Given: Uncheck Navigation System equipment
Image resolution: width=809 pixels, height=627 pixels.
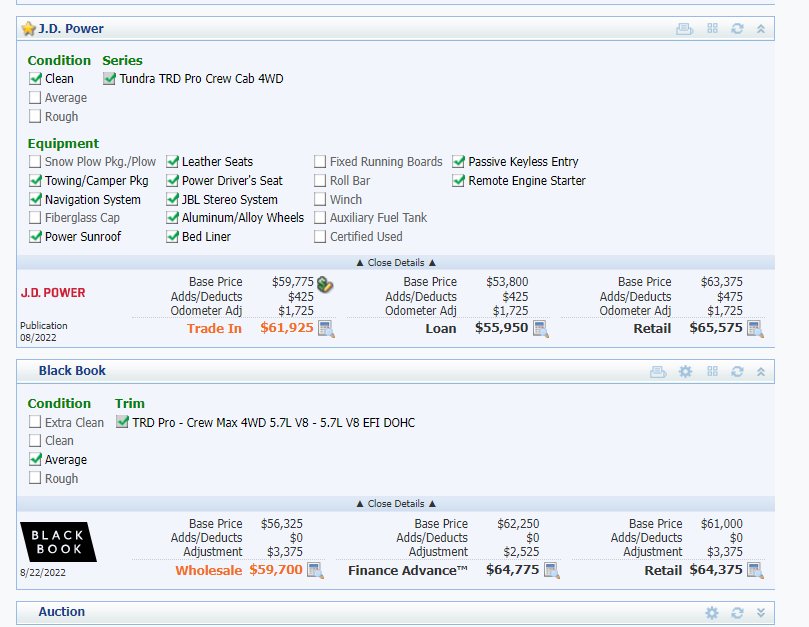Looking at the screenshot, I should click(x=35, y=199).
